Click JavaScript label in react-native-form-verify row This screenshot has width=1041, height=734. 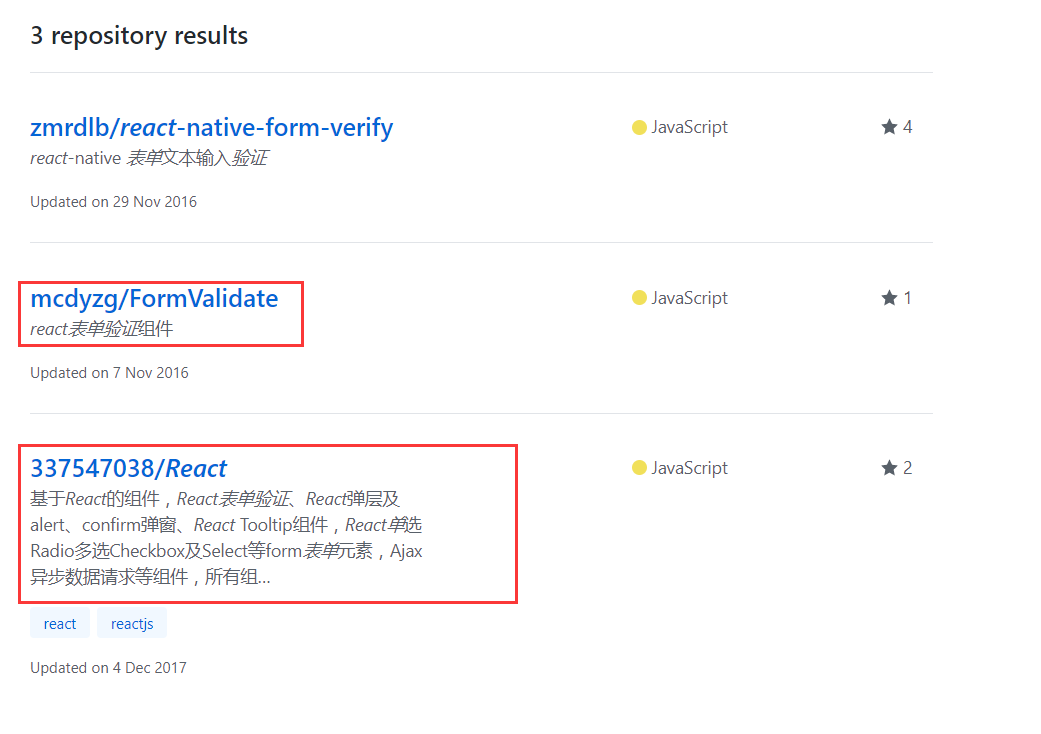(689, 127)
